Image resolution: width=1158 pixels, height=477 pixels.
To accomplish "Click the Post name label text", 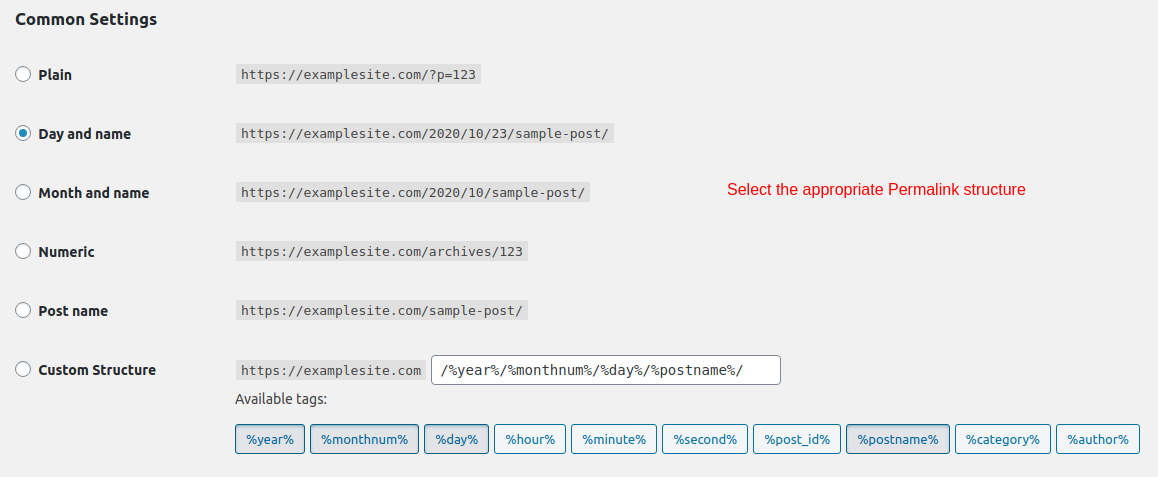I will (x=73, y=311).
